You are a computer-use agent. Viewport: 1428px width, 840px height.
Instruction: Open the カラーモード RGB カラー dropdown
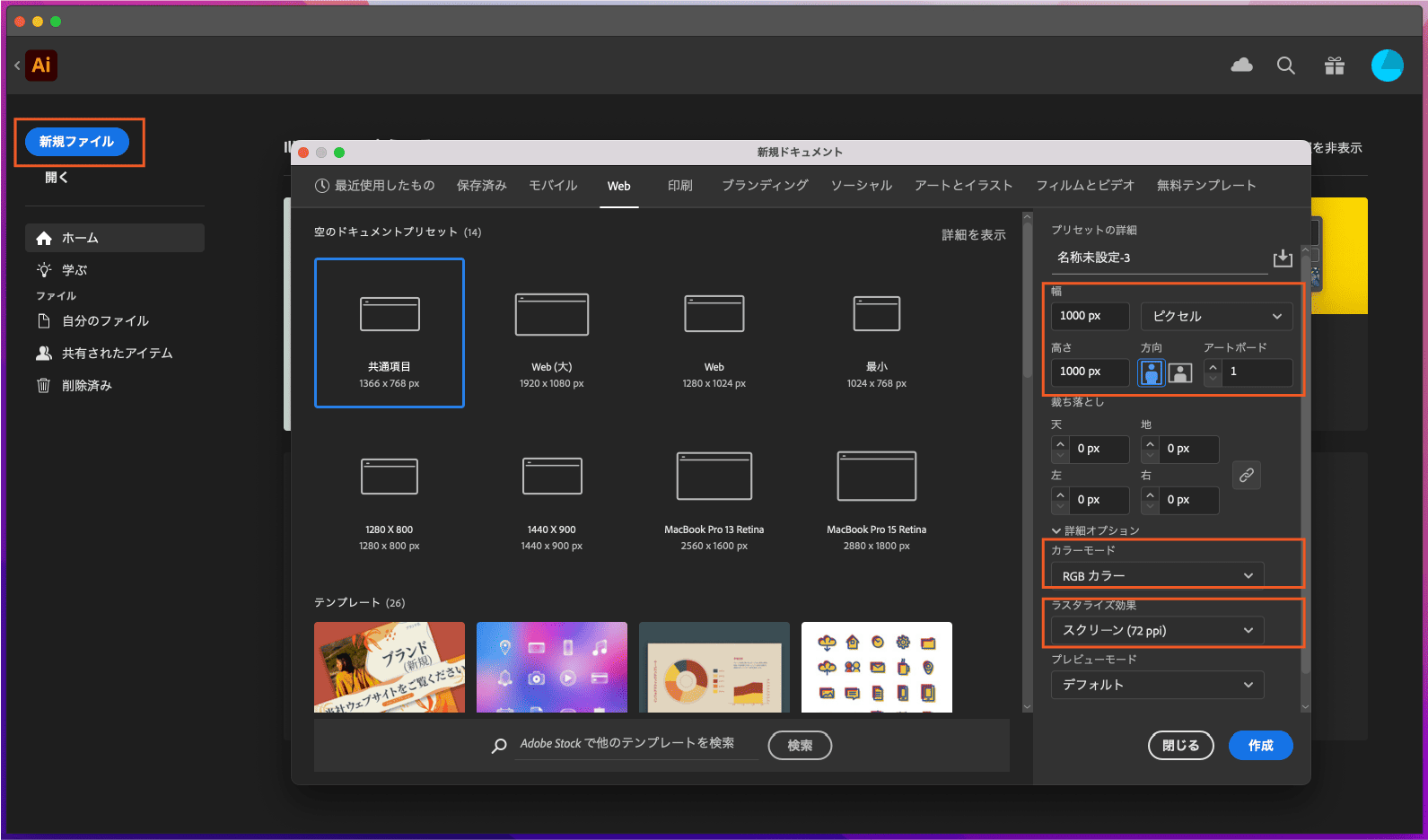click(1158, 576)
